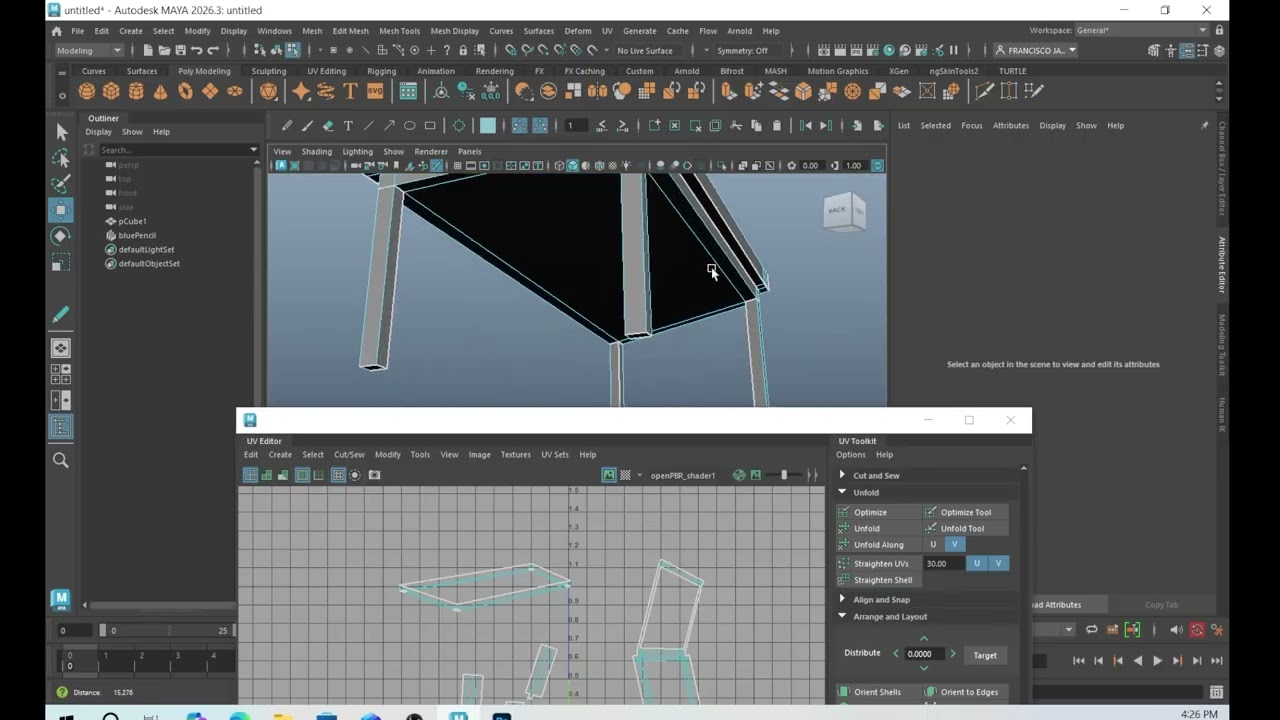Select the Select Tool arrow in toolbox

pyautogui.click(x=61, y=132)
